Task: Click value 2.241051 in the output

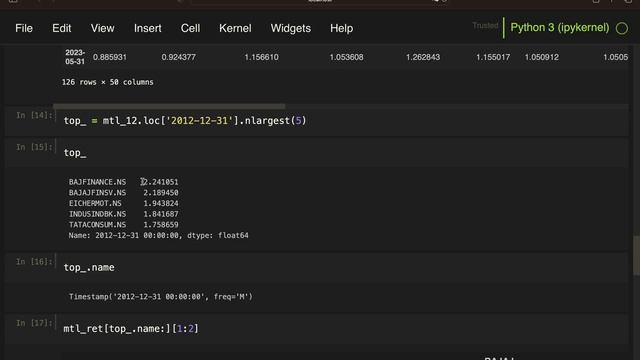Action: 160,182
